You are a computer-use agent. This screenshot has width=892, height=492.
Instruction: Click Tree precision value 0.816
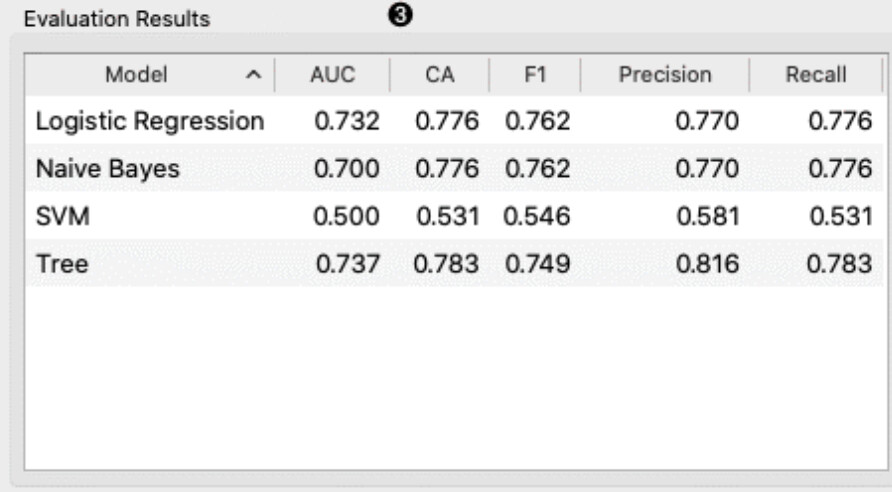click(707, 264)
